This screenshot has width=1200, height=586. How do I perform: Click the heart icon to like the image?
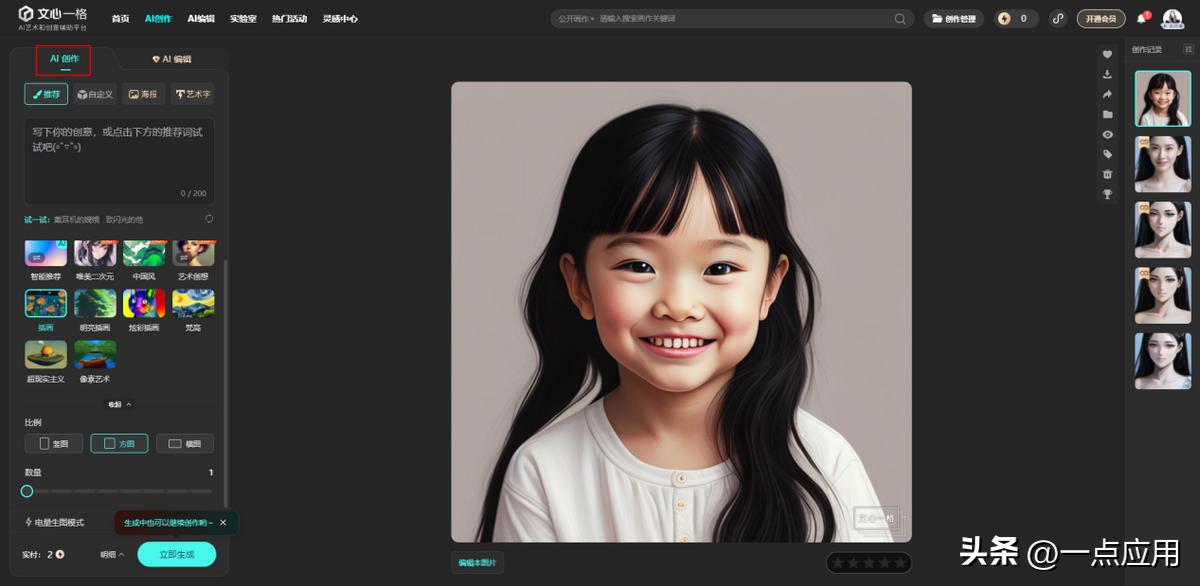pos(1107,54)
